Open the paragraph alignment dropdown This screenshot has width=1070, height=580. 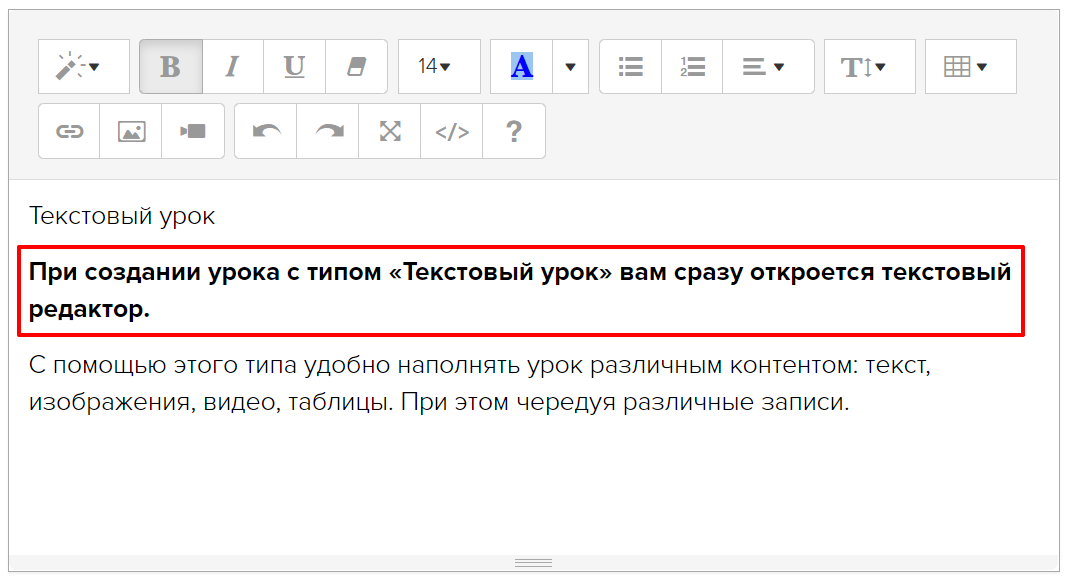[767, 67]
